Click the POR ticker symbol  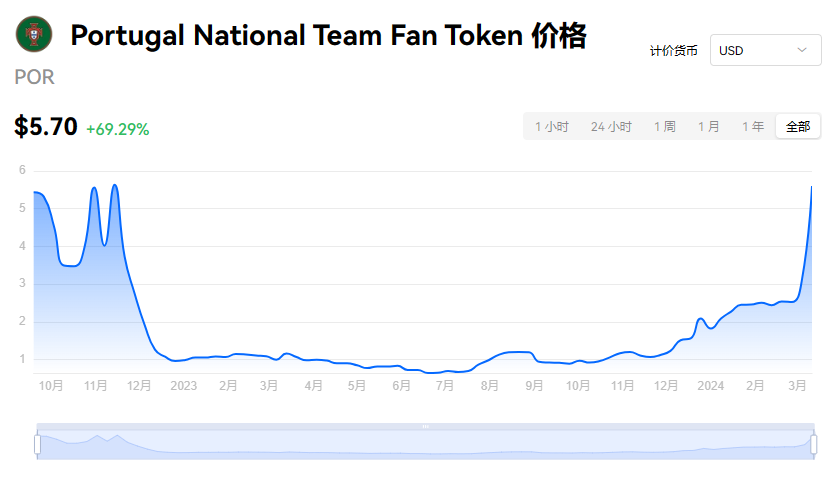34,77
